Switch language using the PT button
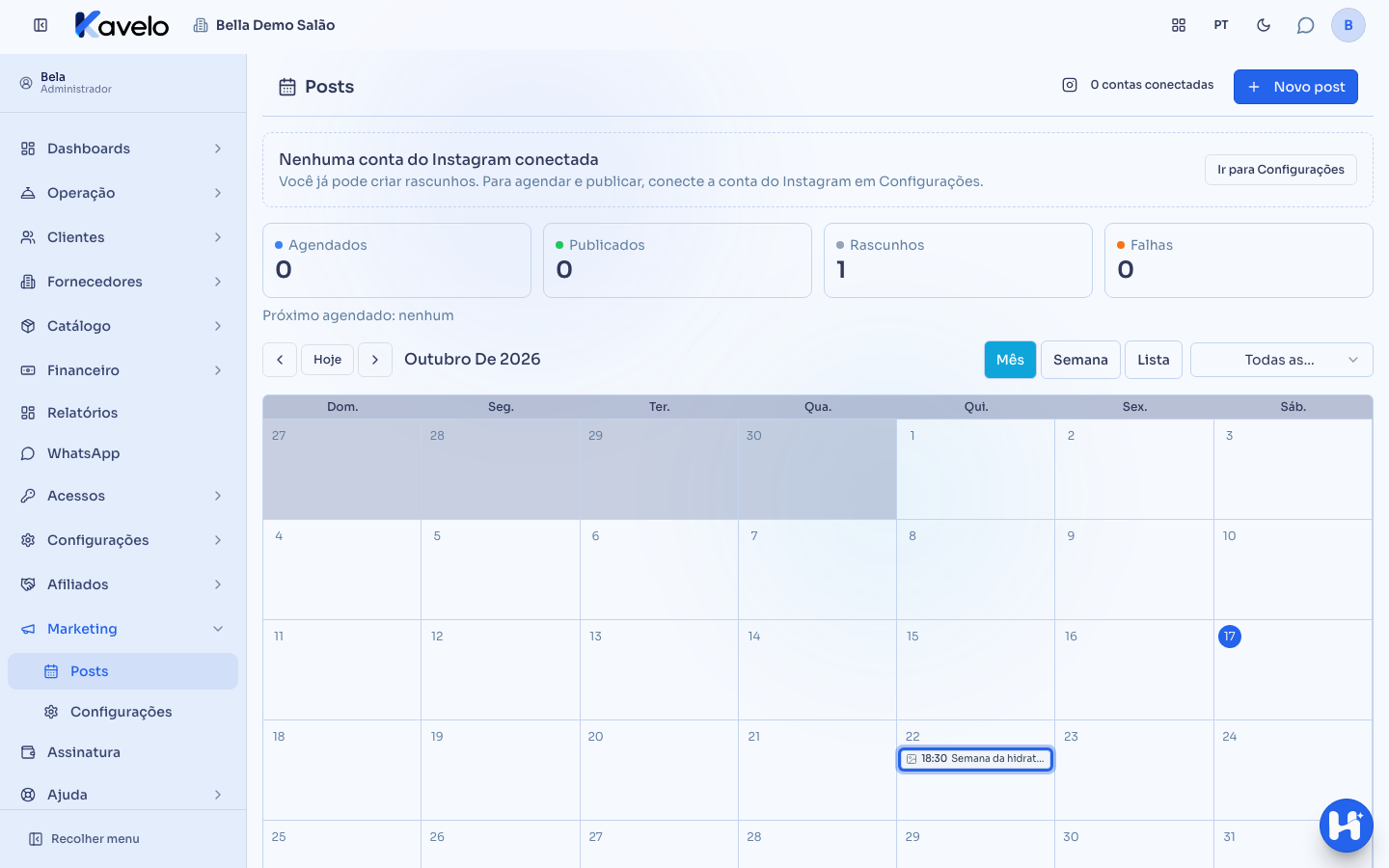Viewport: 1389px width, 868px height. (x=1221, y=25)
